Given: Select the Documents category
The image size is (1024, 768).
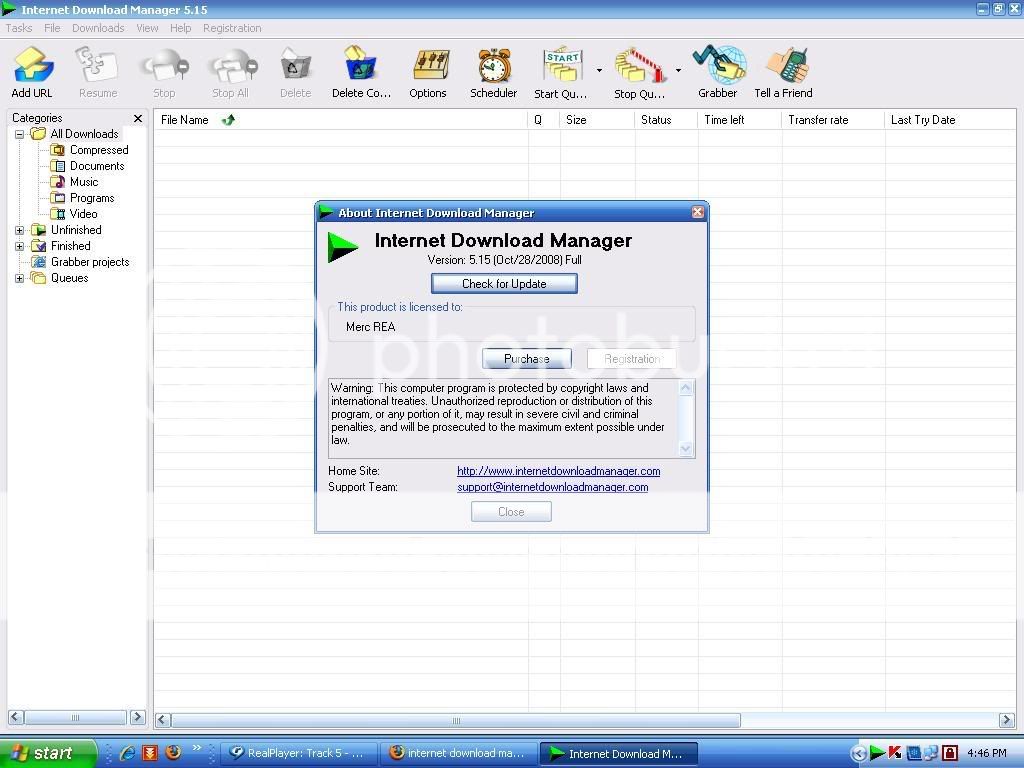Looking at the screenshot, I should pyautogui.click(x=97, y=166).
